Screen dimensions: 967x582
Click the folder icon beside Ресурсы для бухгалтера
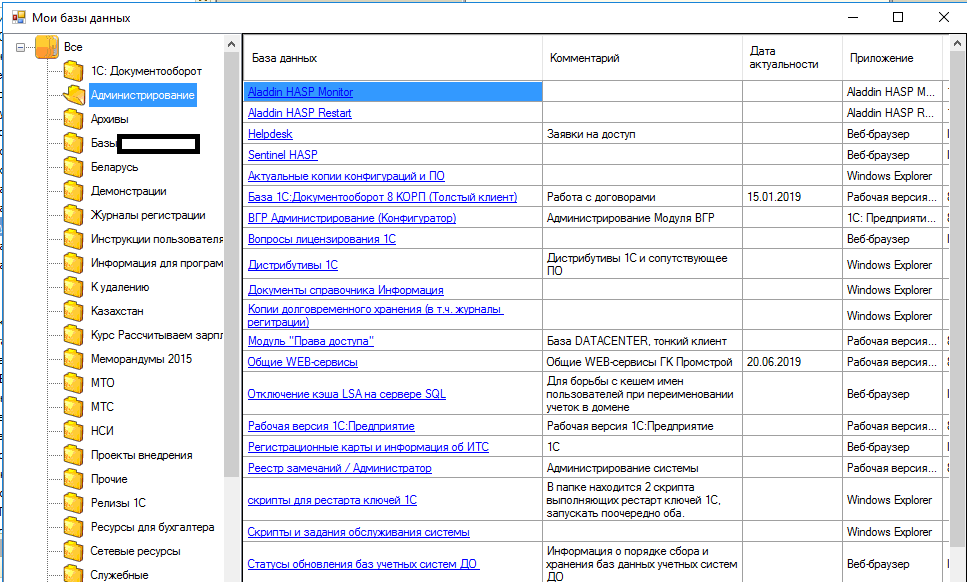(x=73, y=527)
